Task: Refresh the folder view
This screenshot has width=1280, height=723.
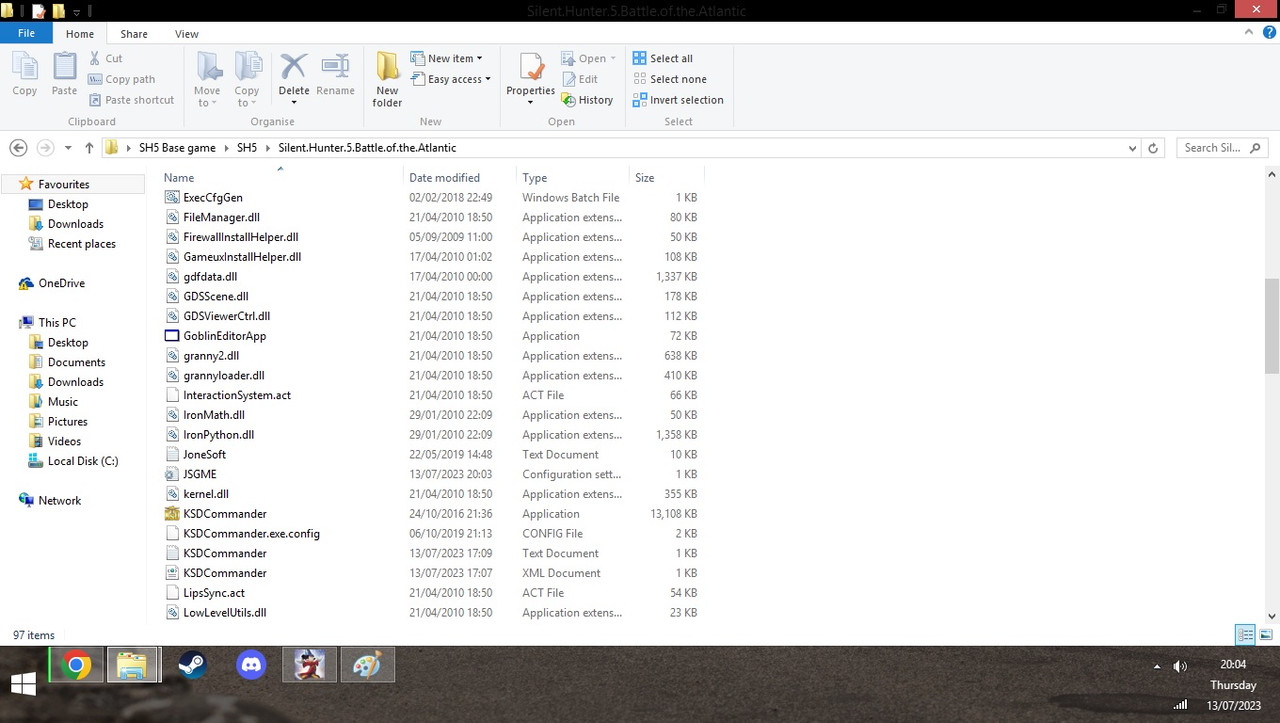Action: pos(1153,148)
